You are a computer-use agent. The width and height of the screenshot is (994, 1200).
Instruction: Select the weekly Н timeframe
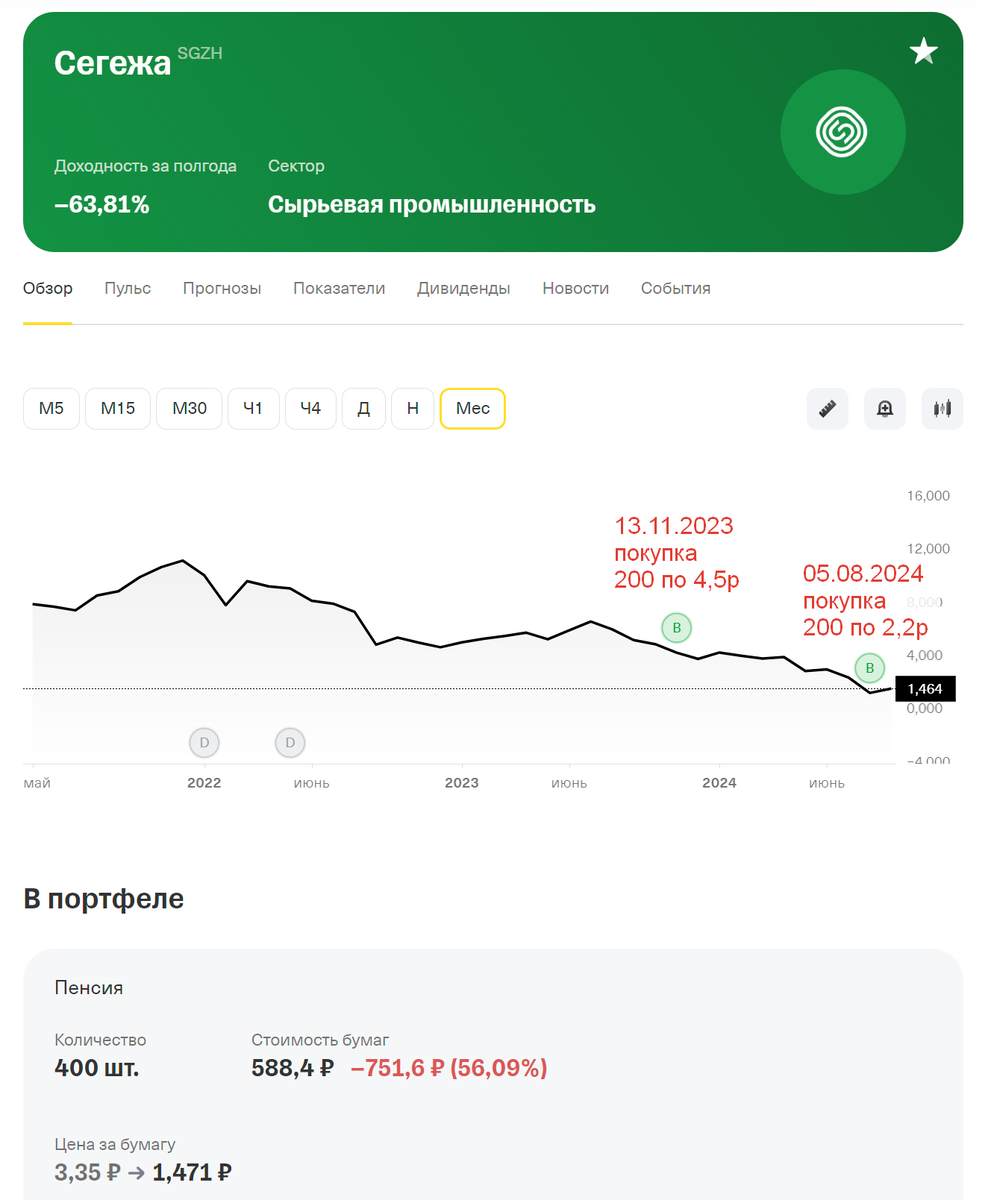(x=413, y=408)
